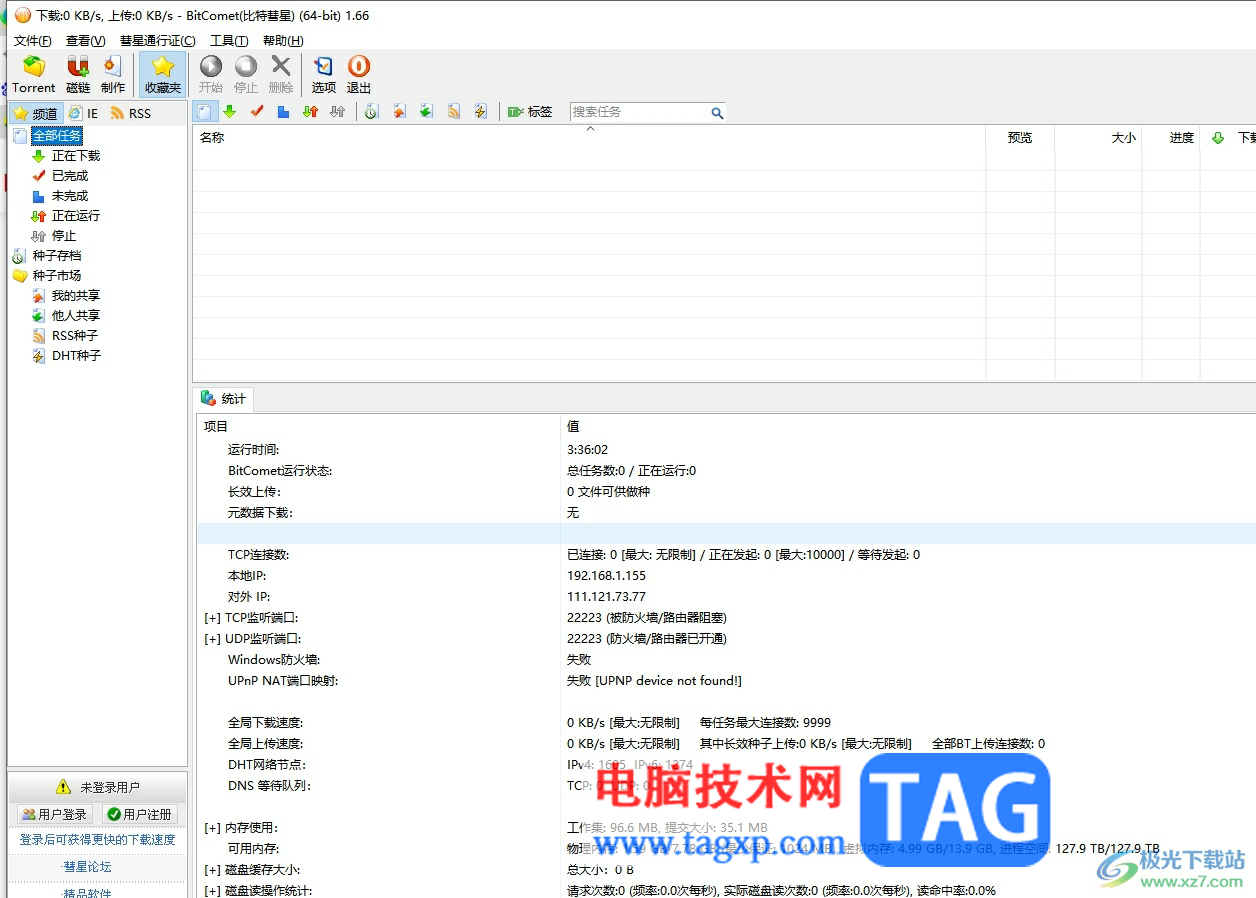Open the 制作 make-torrent tool
The image size is (1256, 898).
[113, 74]
